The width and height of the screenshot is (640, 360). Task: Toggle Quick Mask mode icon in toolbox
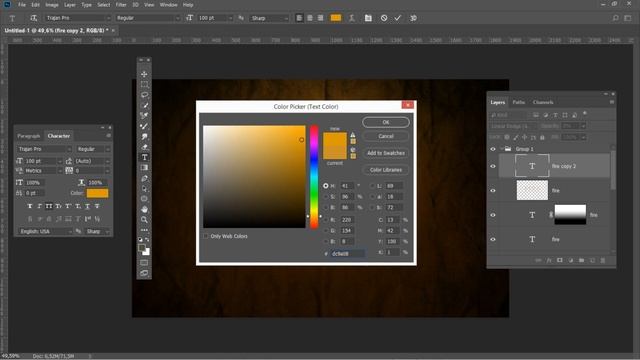[144, 262]
